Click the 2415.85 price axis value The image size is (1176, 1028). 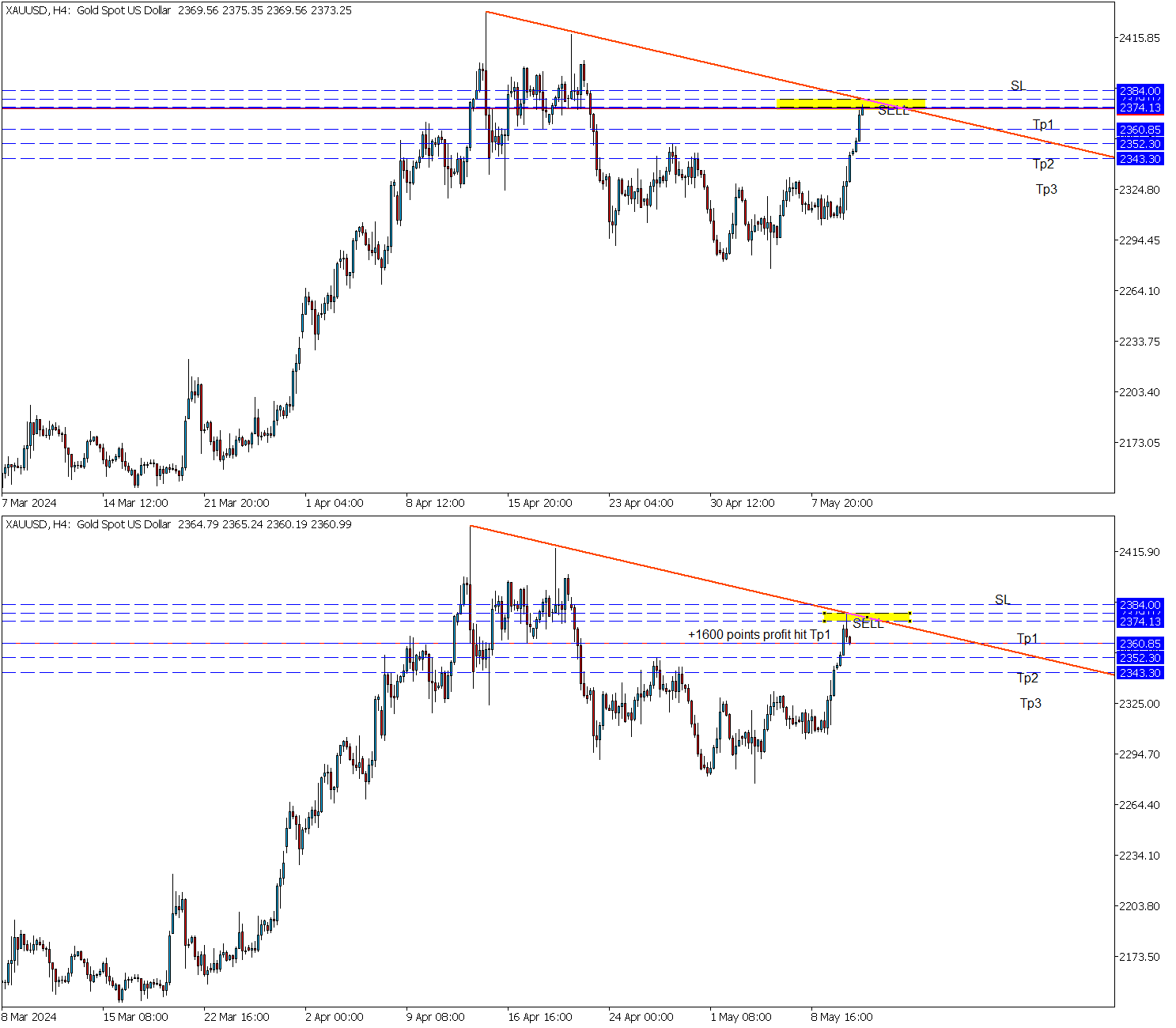[x=1140, y=38]
